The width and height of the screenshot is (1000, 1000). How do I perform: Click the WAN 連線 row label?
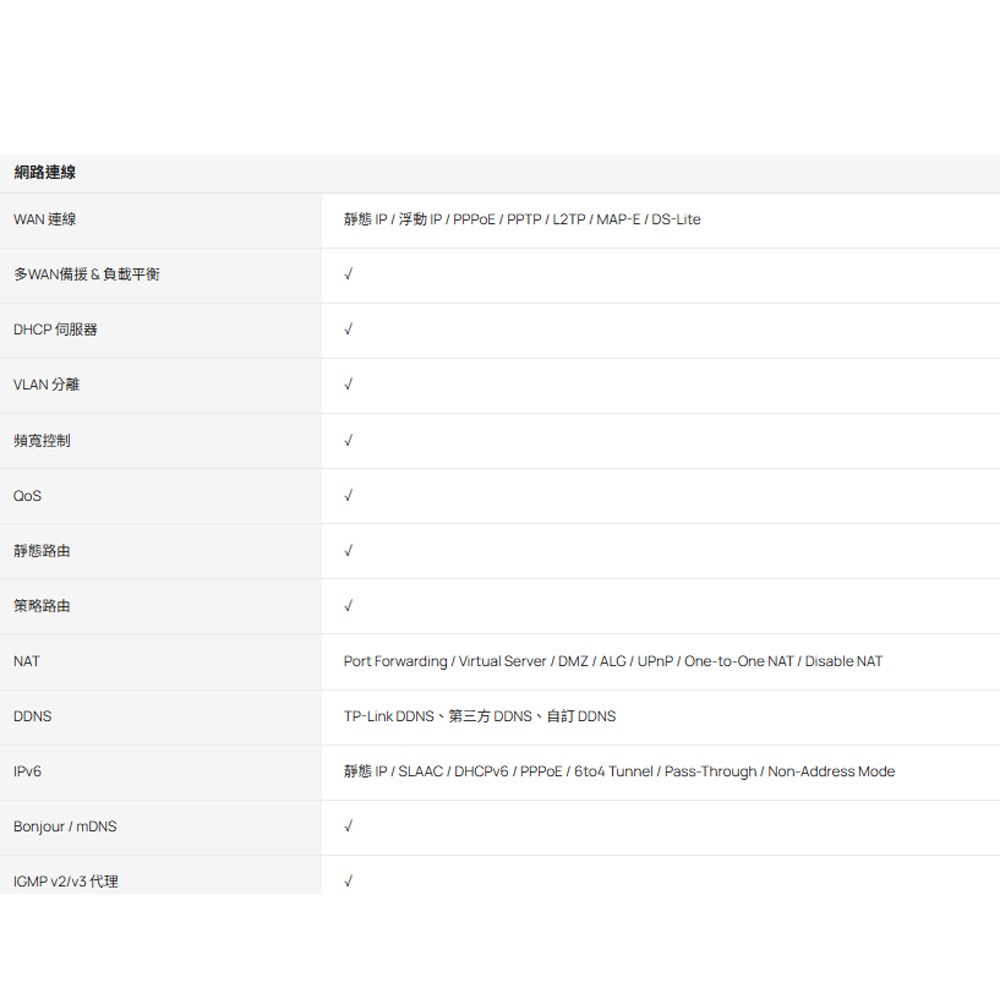coord(45,219)
